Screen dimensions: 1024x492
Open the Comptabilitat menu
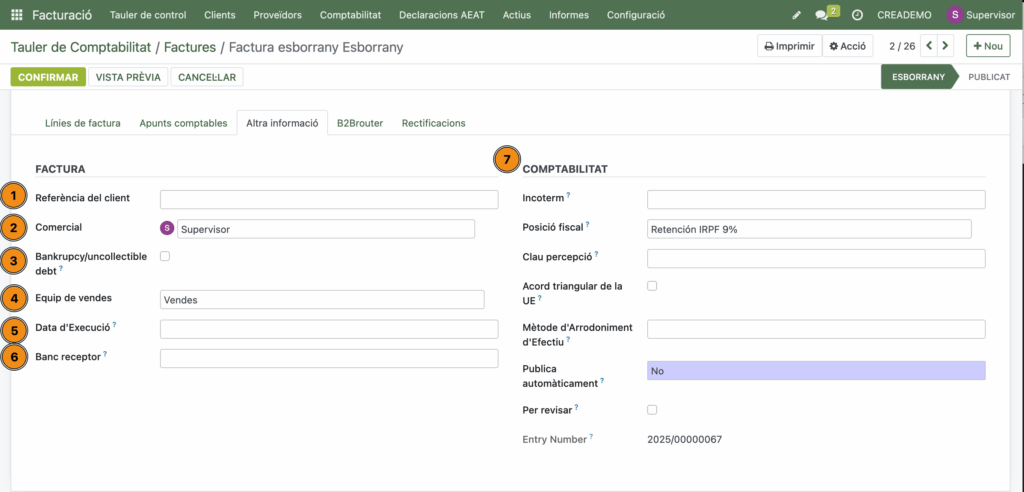pos(350,15)
